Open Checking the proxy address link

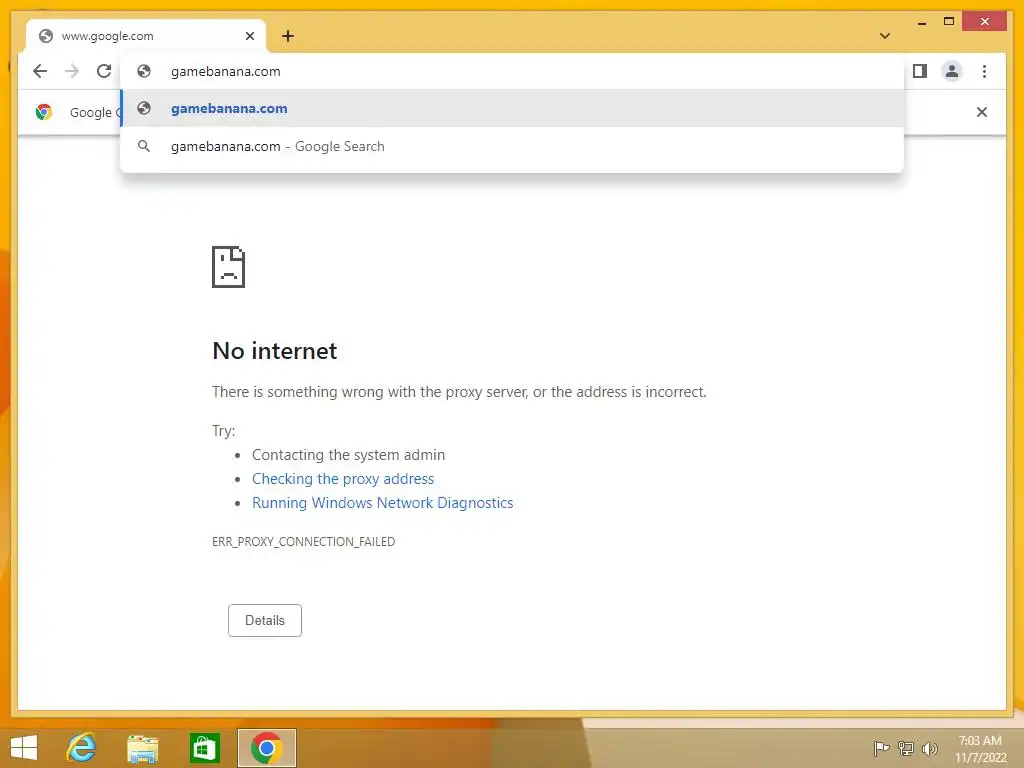pyautogui.click(x=343, y=479)
